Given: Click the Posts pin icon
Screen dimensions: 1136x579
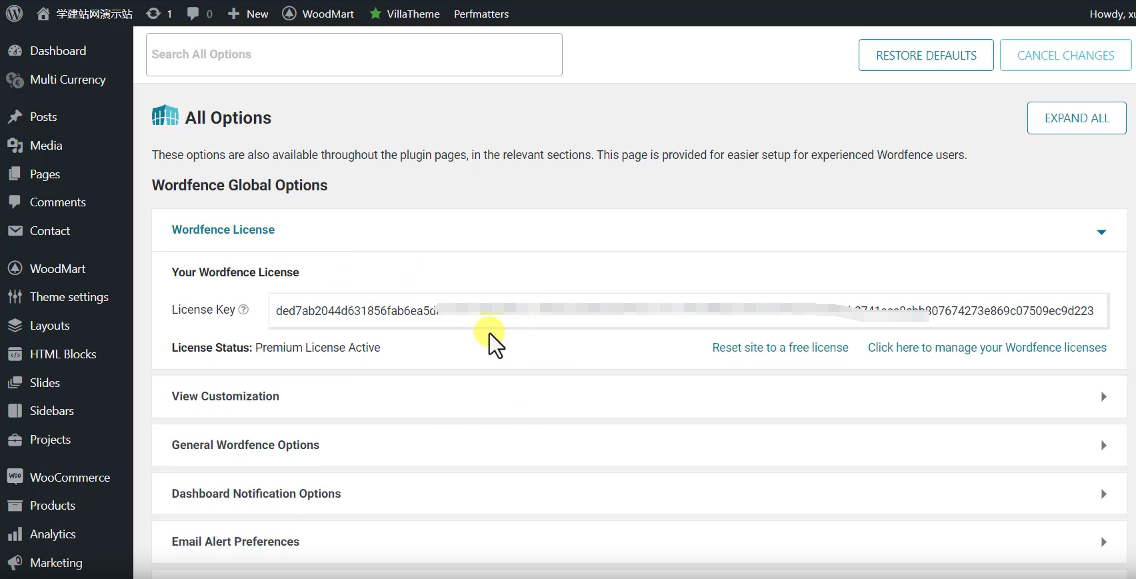Looking at the screenshot, I should (x=14, y=117).
